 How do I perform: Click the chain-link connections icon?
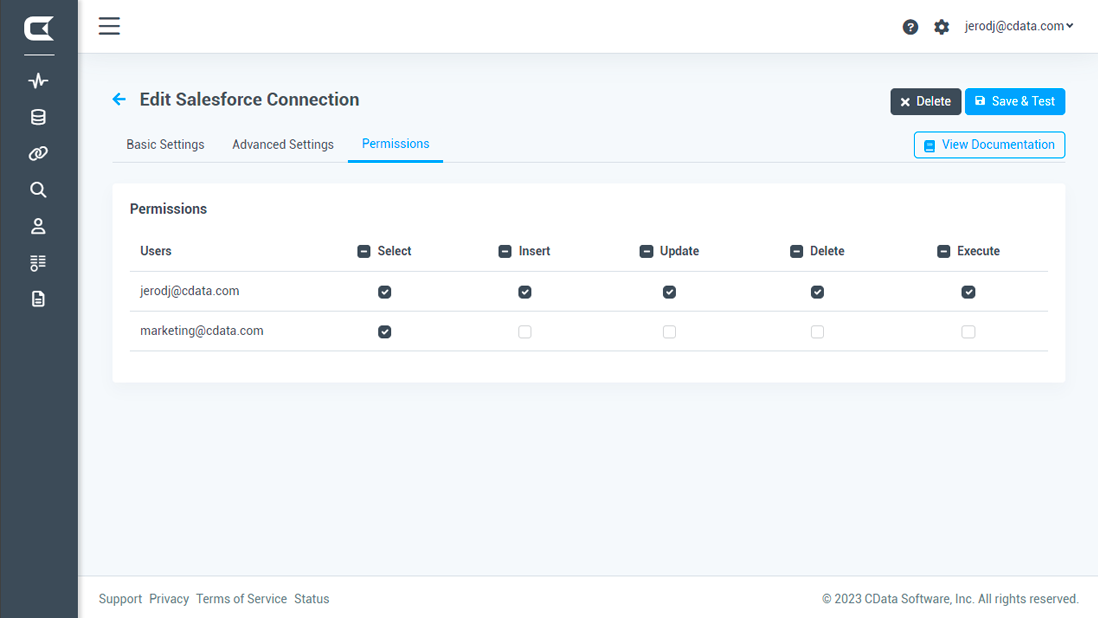click(38, 153)
